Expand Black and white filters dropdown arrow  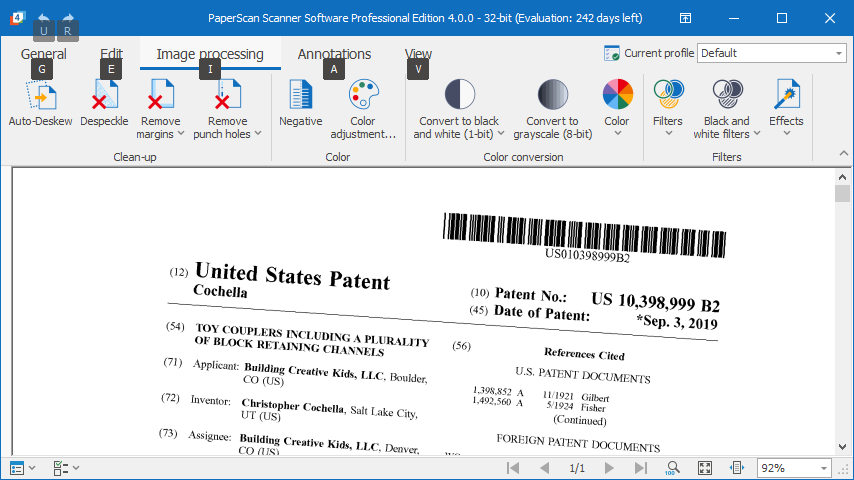pos(757,133)
